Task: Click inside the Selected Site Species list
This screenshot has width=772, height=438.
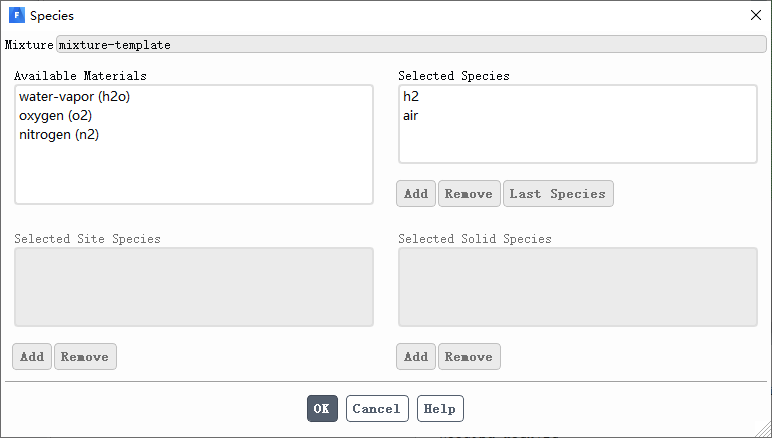Action: tap(194, 287)
